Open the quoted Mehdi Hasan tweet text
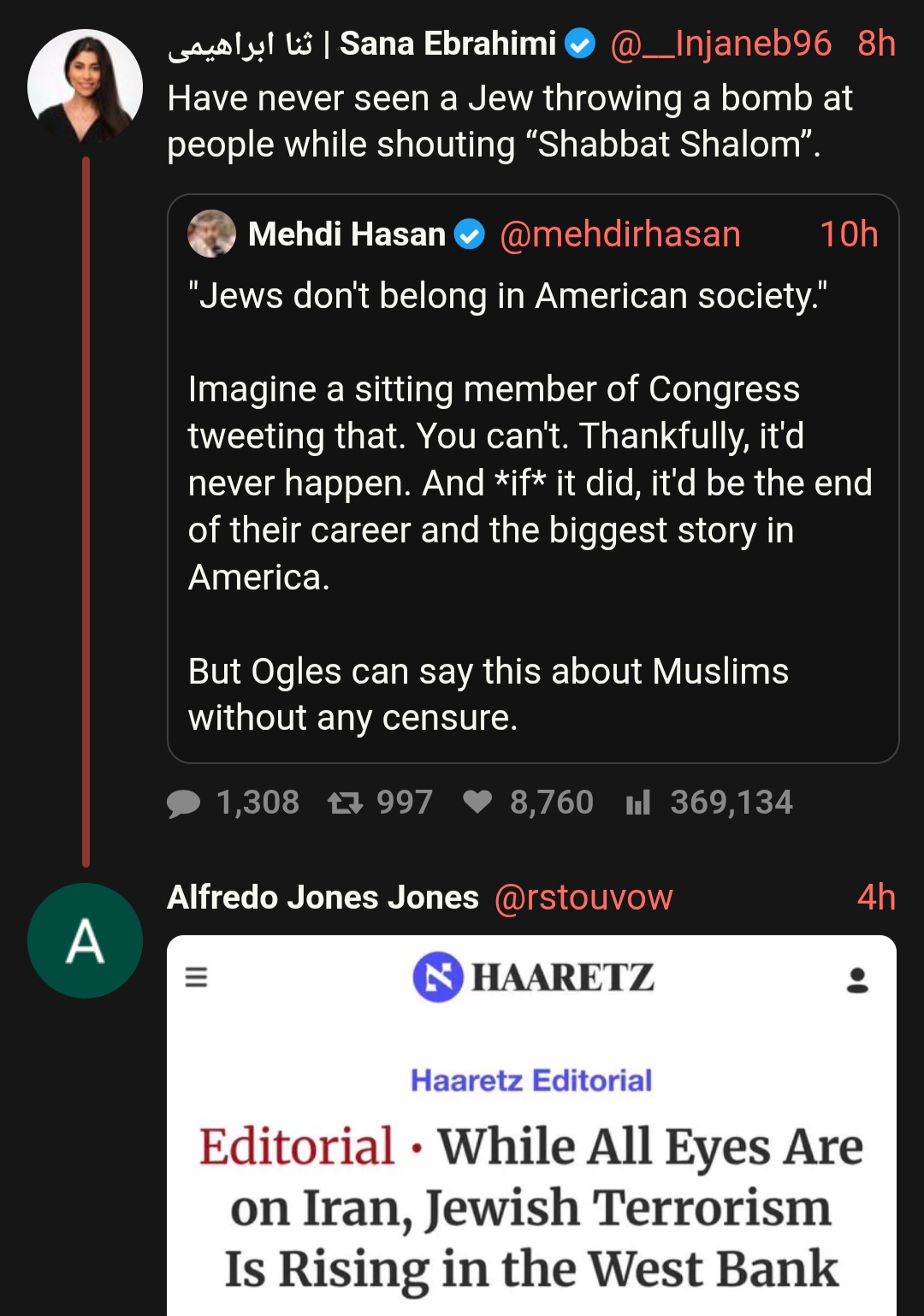This screenshot has width=924, height=1316. 530,507
